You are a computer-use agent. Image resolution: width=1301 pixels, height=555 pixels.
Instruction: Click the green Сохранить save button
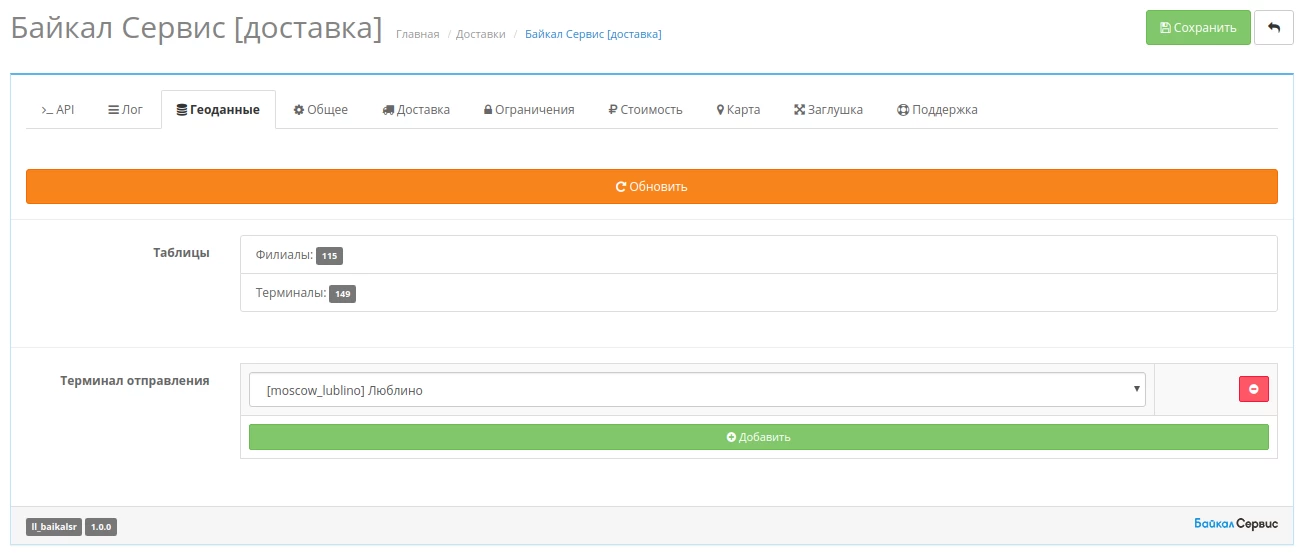click(x=1198, y=28)
